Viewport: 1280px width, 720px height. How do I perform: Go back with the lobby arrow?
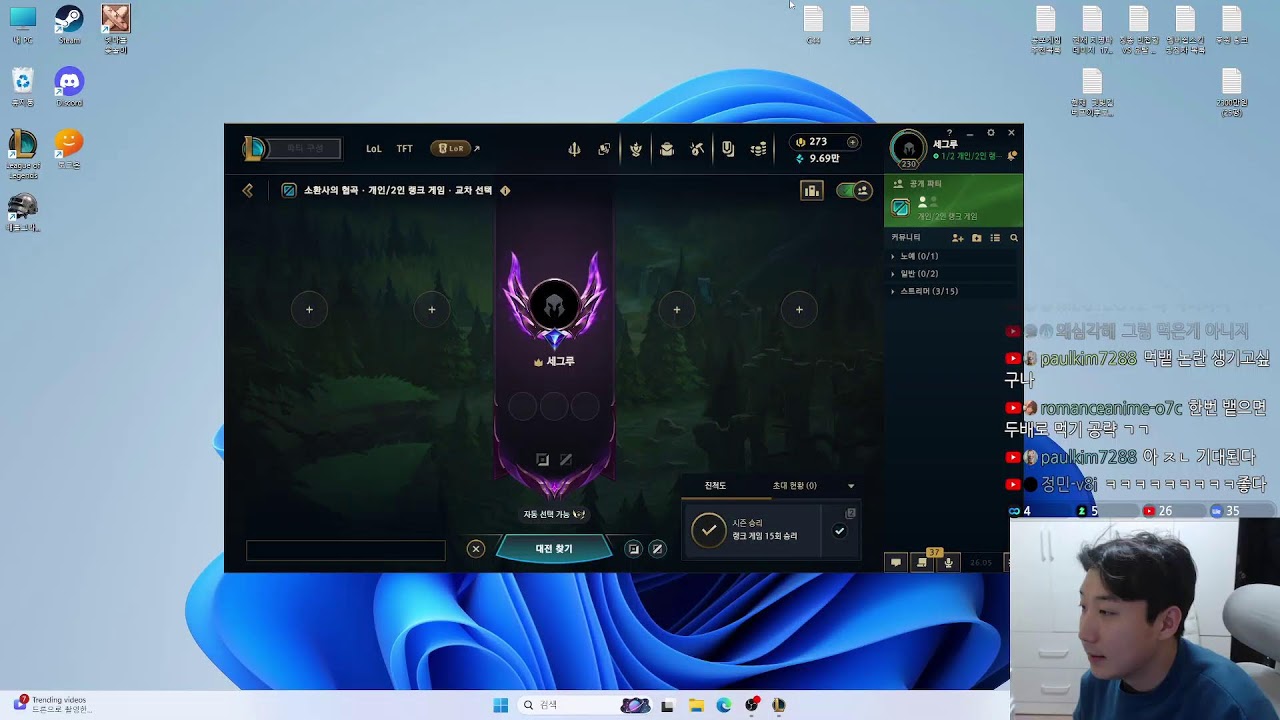coord(248,190)
